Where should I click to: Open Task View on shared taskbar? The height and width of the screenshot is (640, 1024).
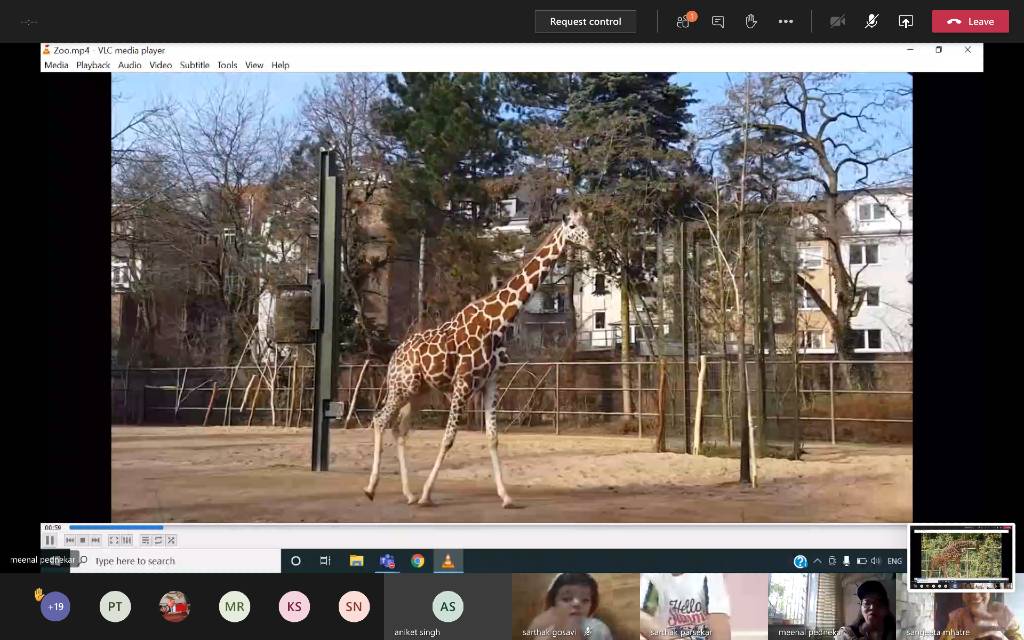pos(325,561)
